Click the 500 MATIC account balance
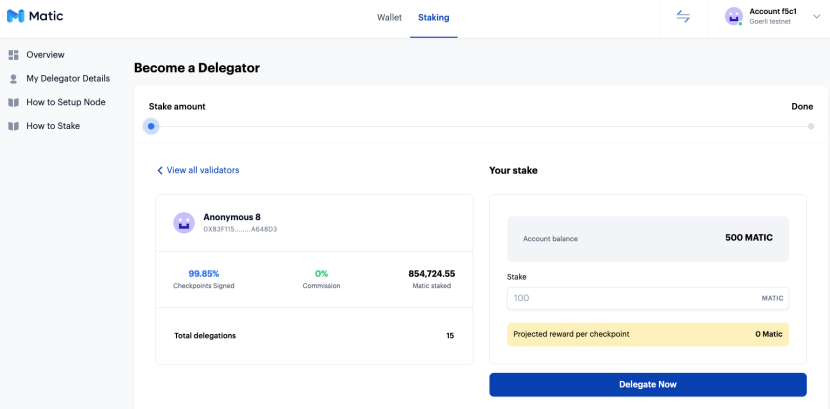The height and width of the screenshot is (409, 830). click(x=749, y=238)
